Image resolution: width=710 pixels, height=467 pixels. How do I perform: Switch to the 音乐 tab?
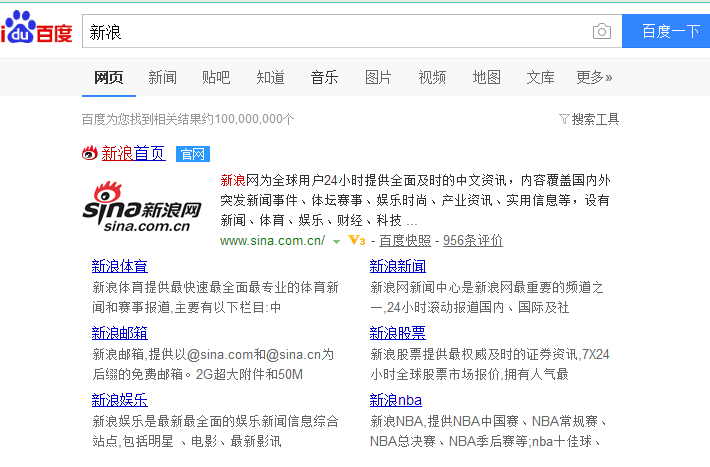point(324,77)
